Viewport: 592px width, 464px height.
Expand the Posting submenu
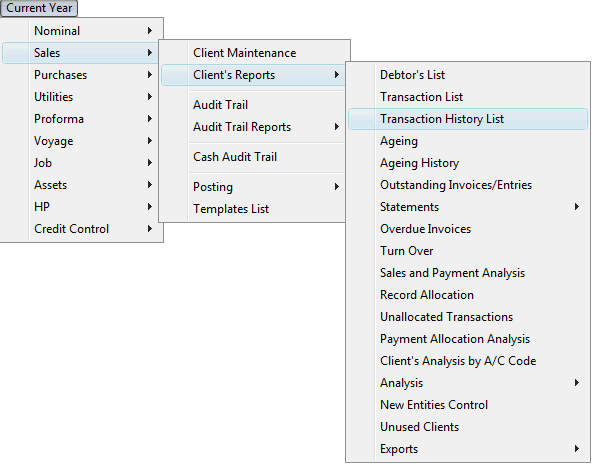(x=253, y=187)
